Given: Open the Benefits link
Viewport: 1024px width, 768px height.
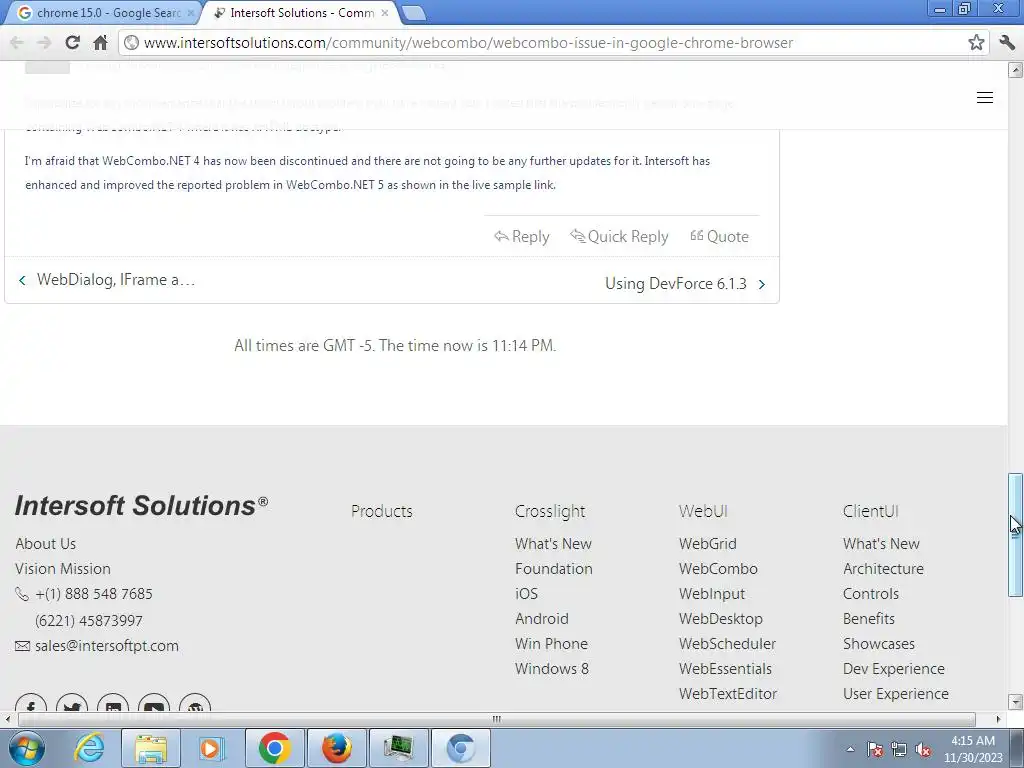Looking at the screenshot, I should point(869,619).
